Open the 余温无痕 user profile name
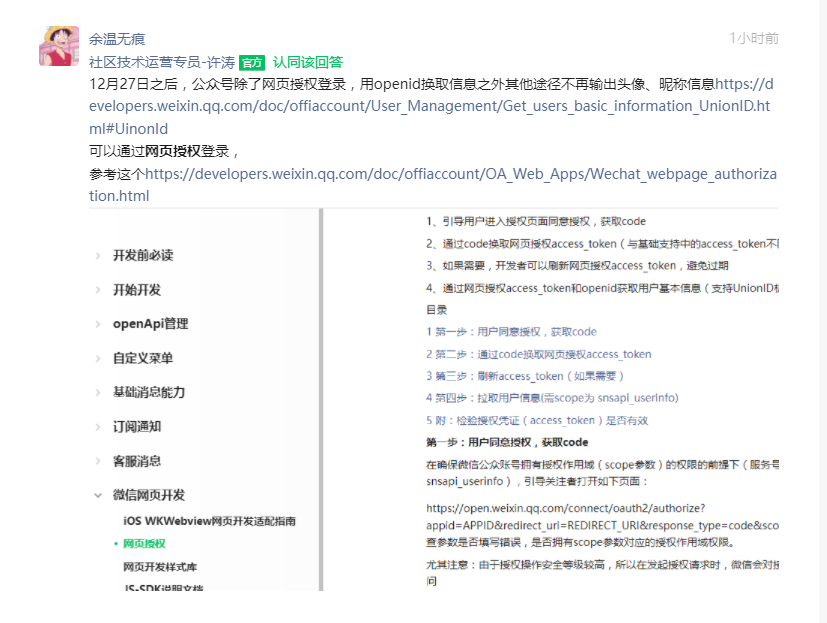This screenshot has width=827, height=623. tap(117, 39)
